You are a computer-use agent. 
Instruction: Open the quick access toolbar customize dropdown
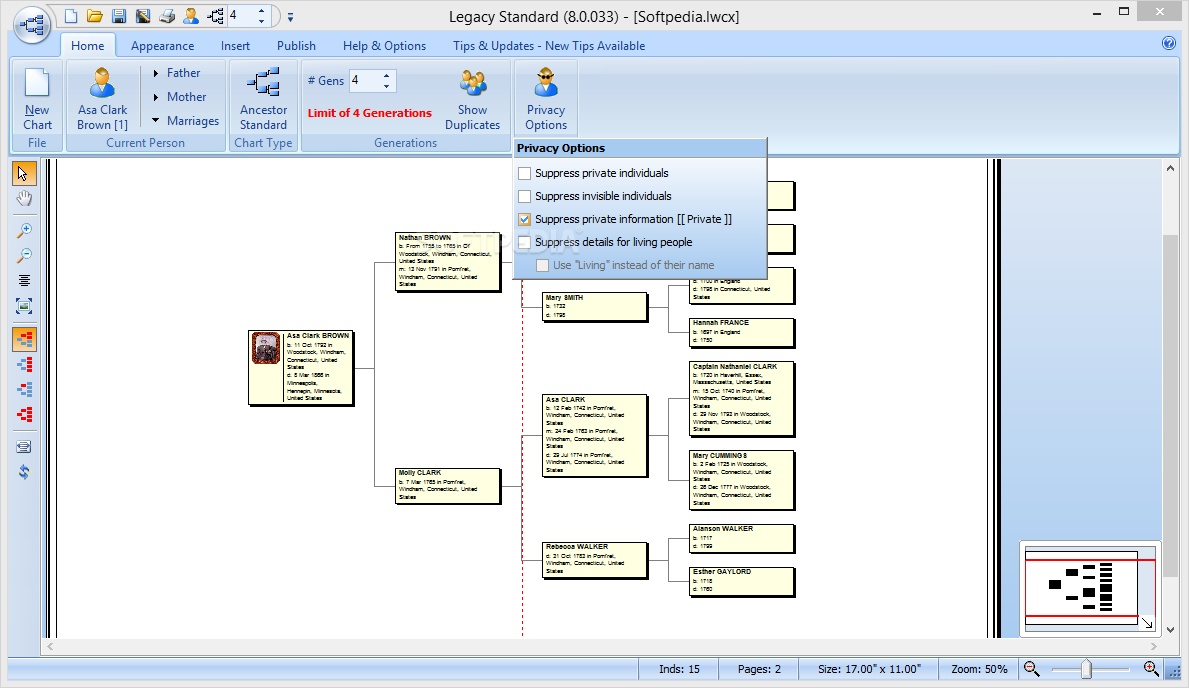pyautogui.click(x=290, y=17)
